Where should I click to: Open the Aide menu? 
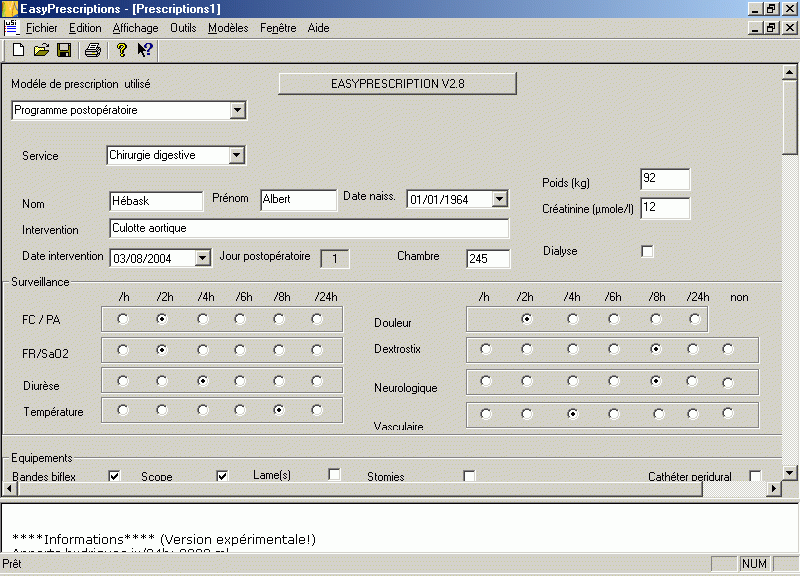coord(318,28)
